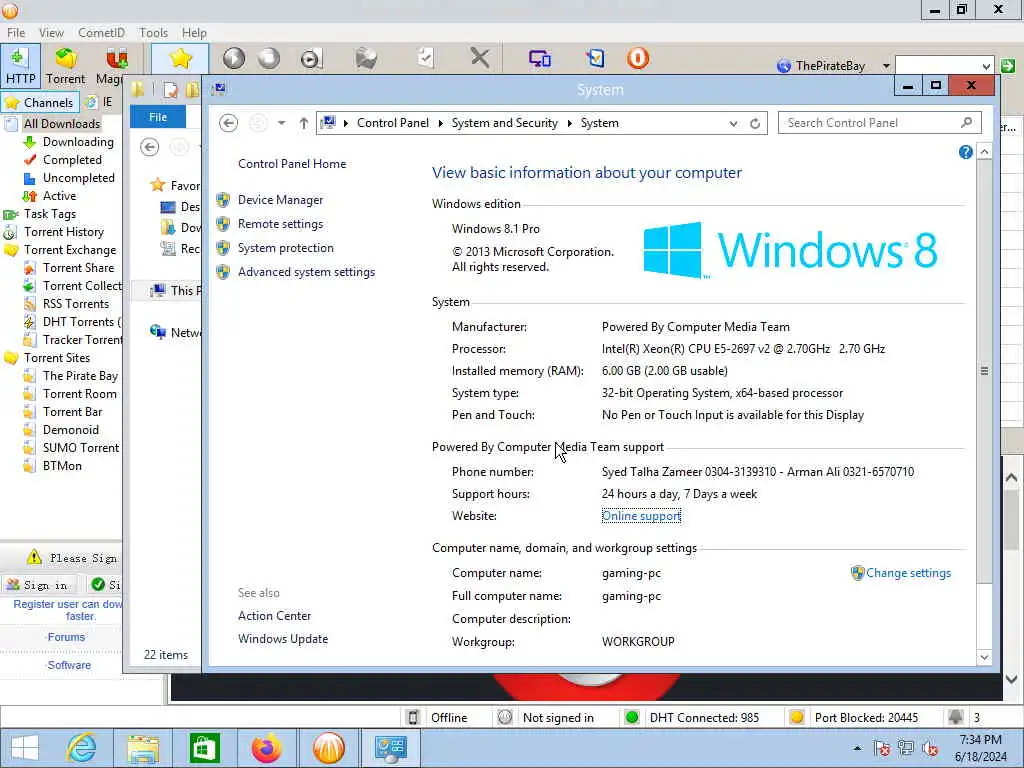The width and height of the screenshot is (1024, 768).
Task: Open SUMO Torrent site entry
Action: click(x=81, y=447)
